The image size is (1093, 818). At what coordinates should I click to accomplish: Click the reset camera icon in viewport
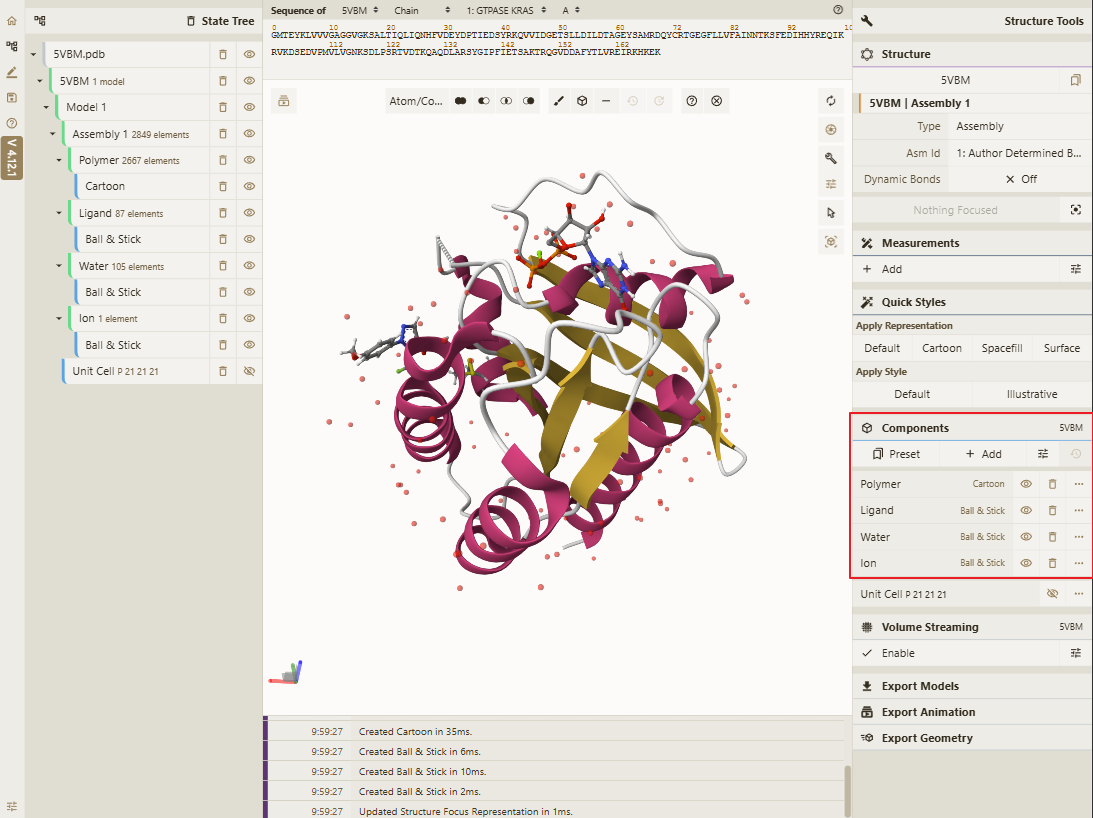point(831,101)
